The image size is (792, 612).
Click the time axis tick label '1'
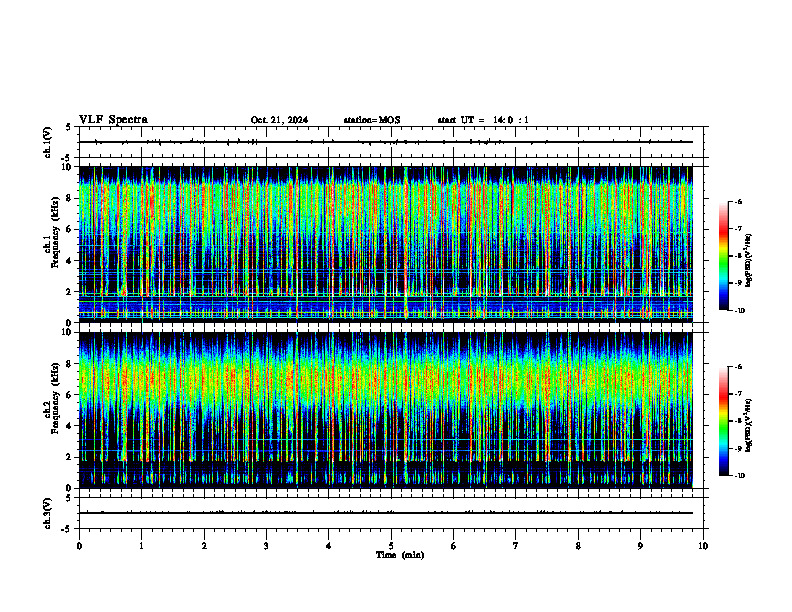pos(141,546)
